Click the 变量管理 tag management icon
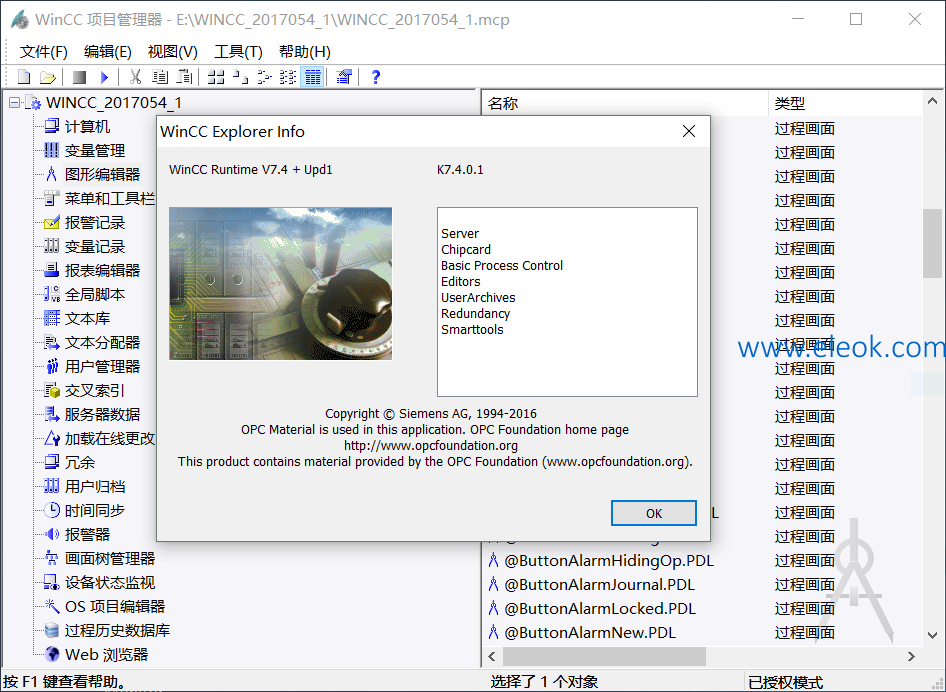The height and width of the screenshot is (692, 946). pyautogui.click(x=52, y=150)
